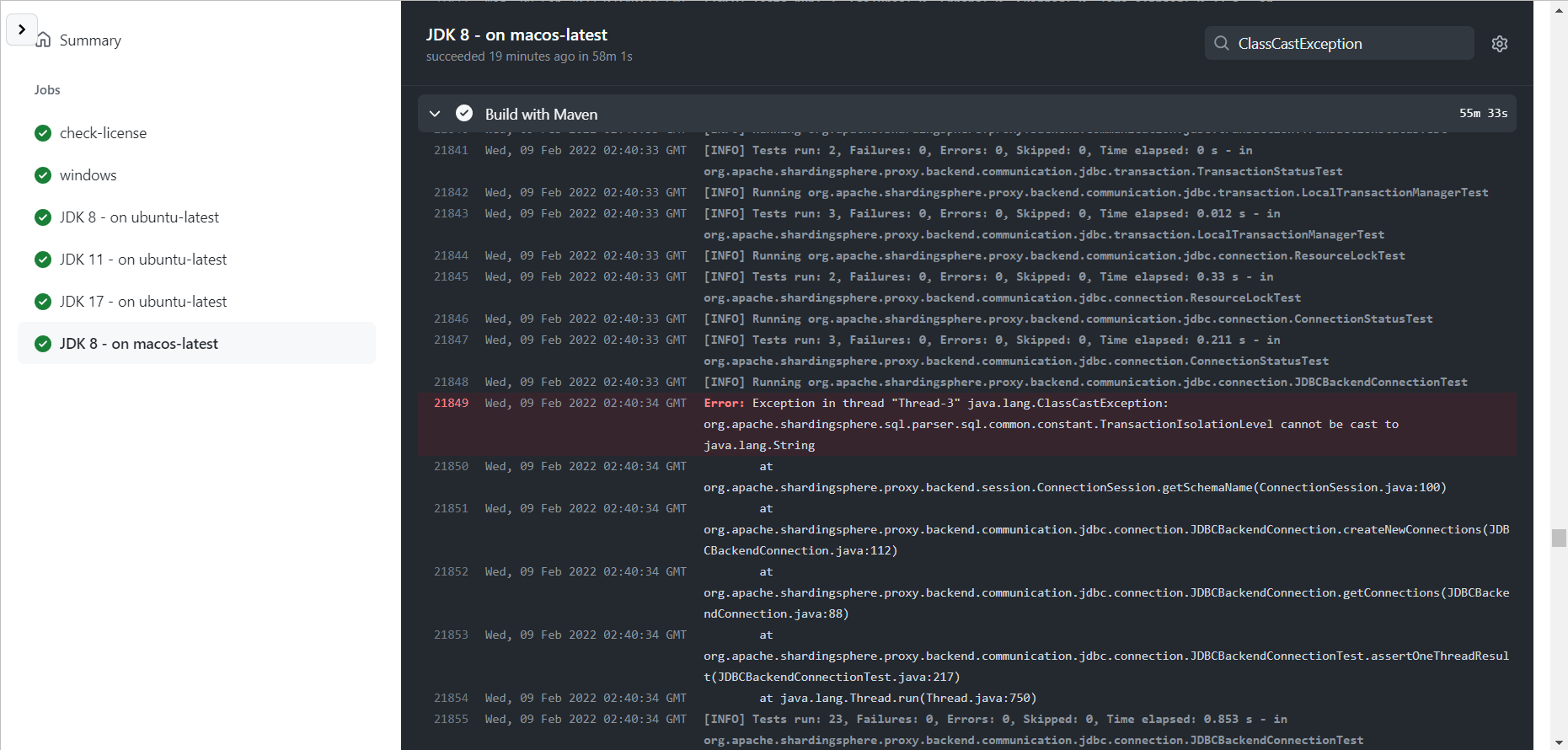Click the green check beside JDK 8 macos-latest
The image size is (1568, 750).
pyautogui.click(x=43, y=344)
